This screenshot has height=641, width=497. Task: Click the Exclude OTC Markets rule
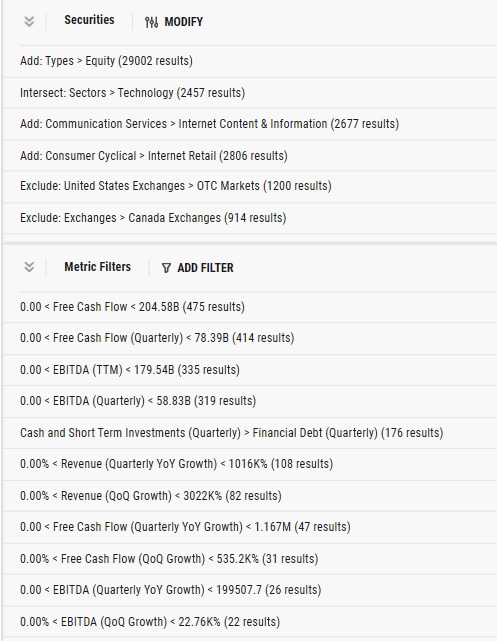pyautogui.click(x=250, y=186)
